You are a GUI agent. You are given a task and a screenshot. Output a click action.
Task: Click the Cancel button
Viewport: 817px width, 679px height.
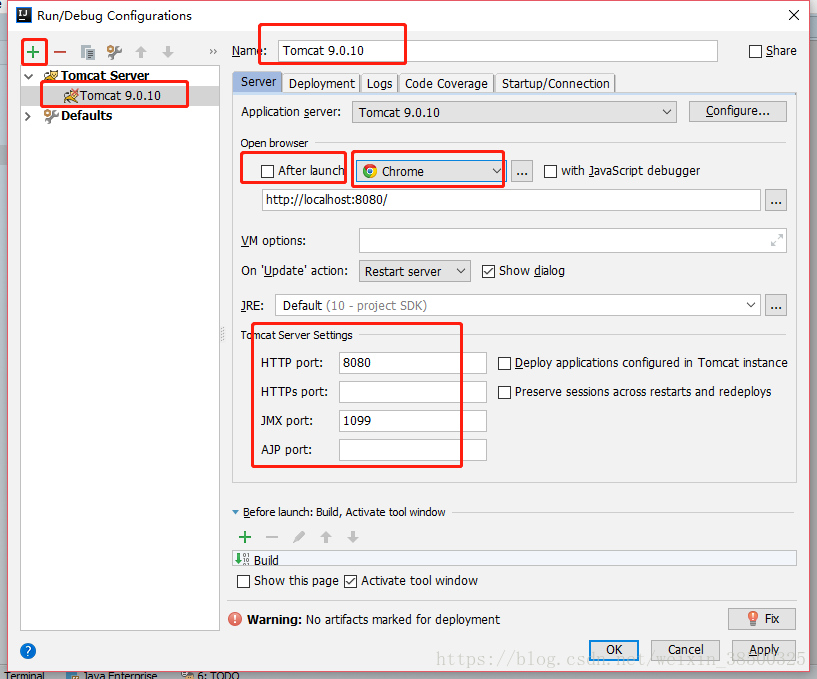(685, 650)
